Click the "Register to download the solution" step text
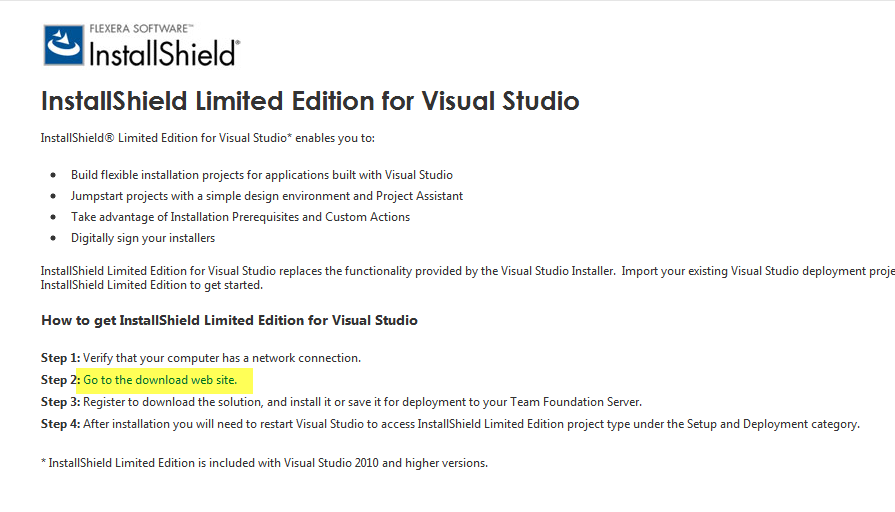This screenshot has height=512, width=895. click(x=362, y=402)
